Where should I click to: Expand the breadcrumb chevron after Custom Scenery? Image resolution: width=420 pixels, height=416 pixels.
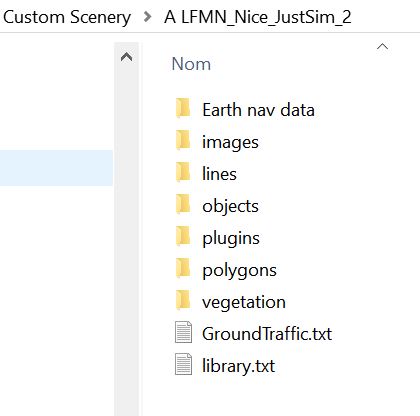point(147,17)
